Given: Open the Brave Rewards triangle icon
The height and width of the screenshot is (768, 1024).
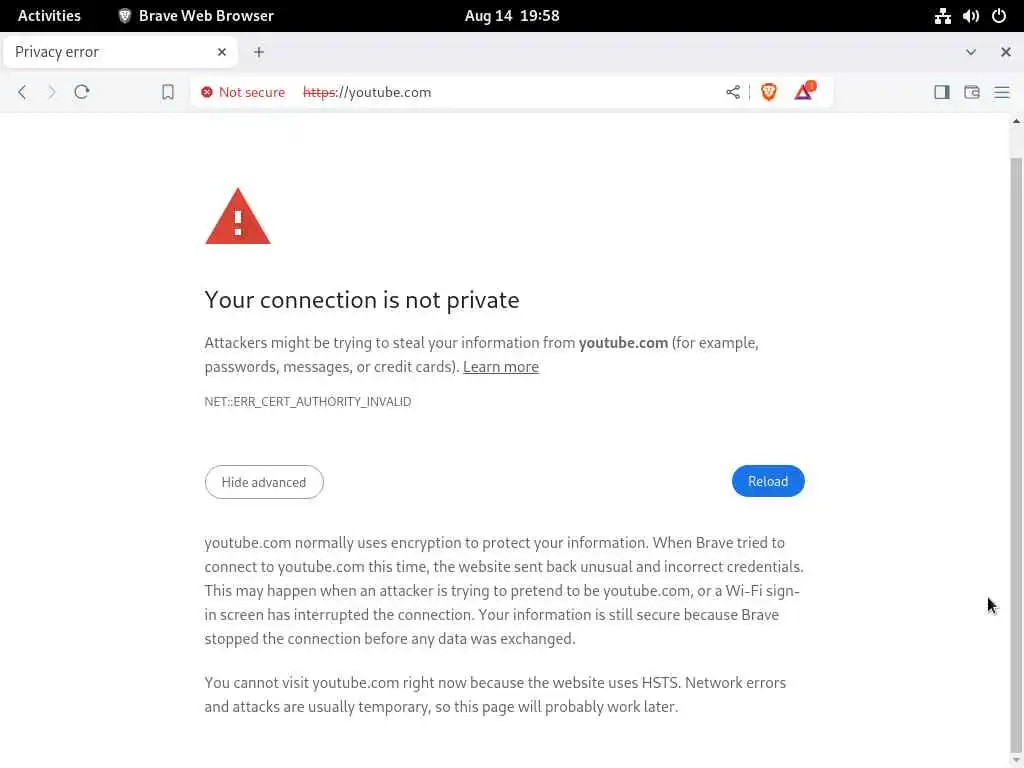Looking at the screenshot, I should coord(803,92).
